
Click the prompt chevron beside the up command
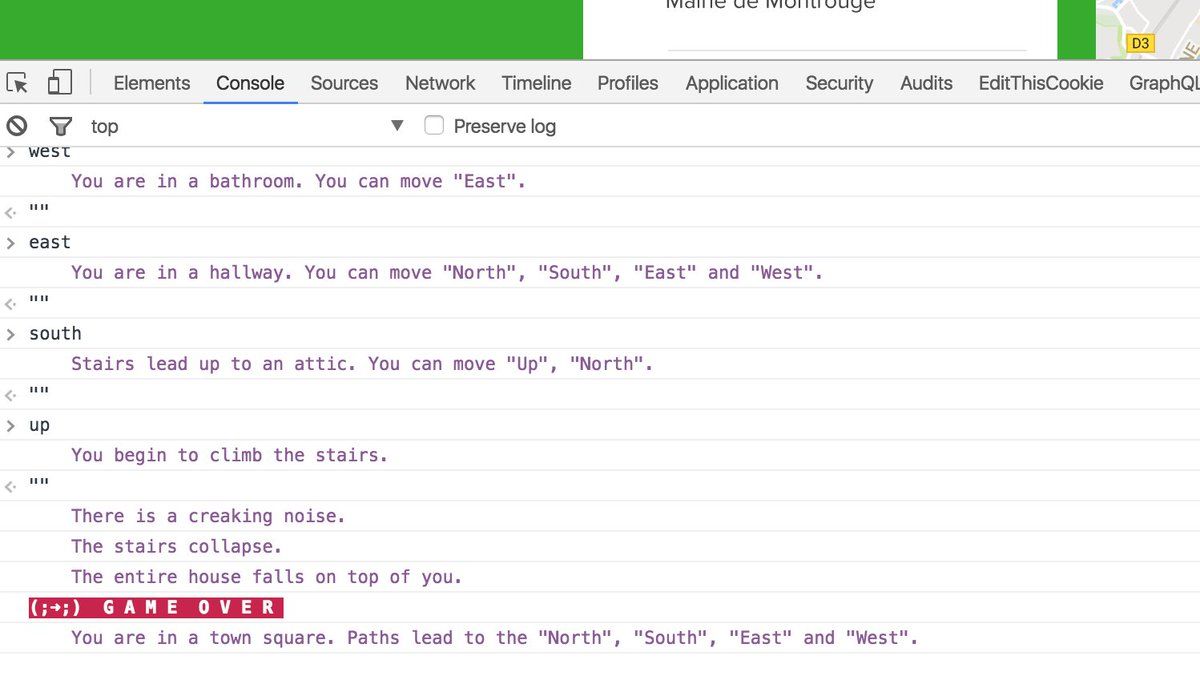11,426
